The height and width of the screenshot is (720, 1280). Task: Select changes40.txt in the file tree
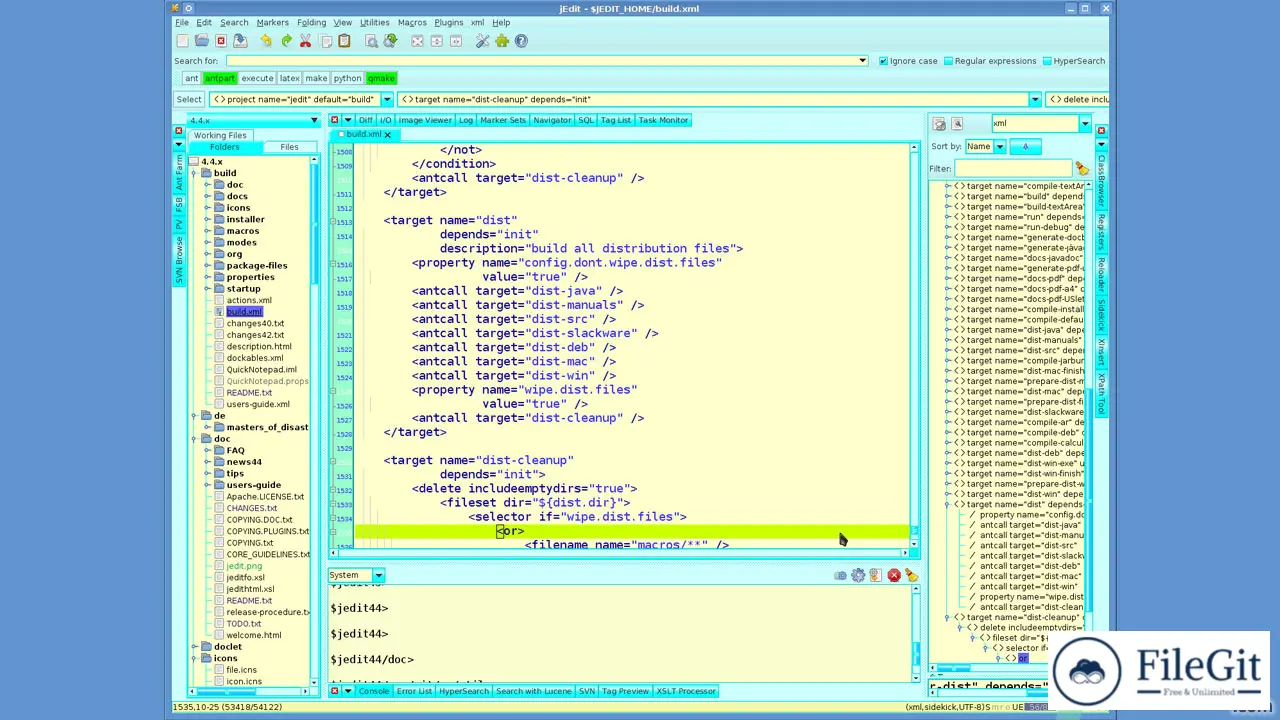(255, 323)
